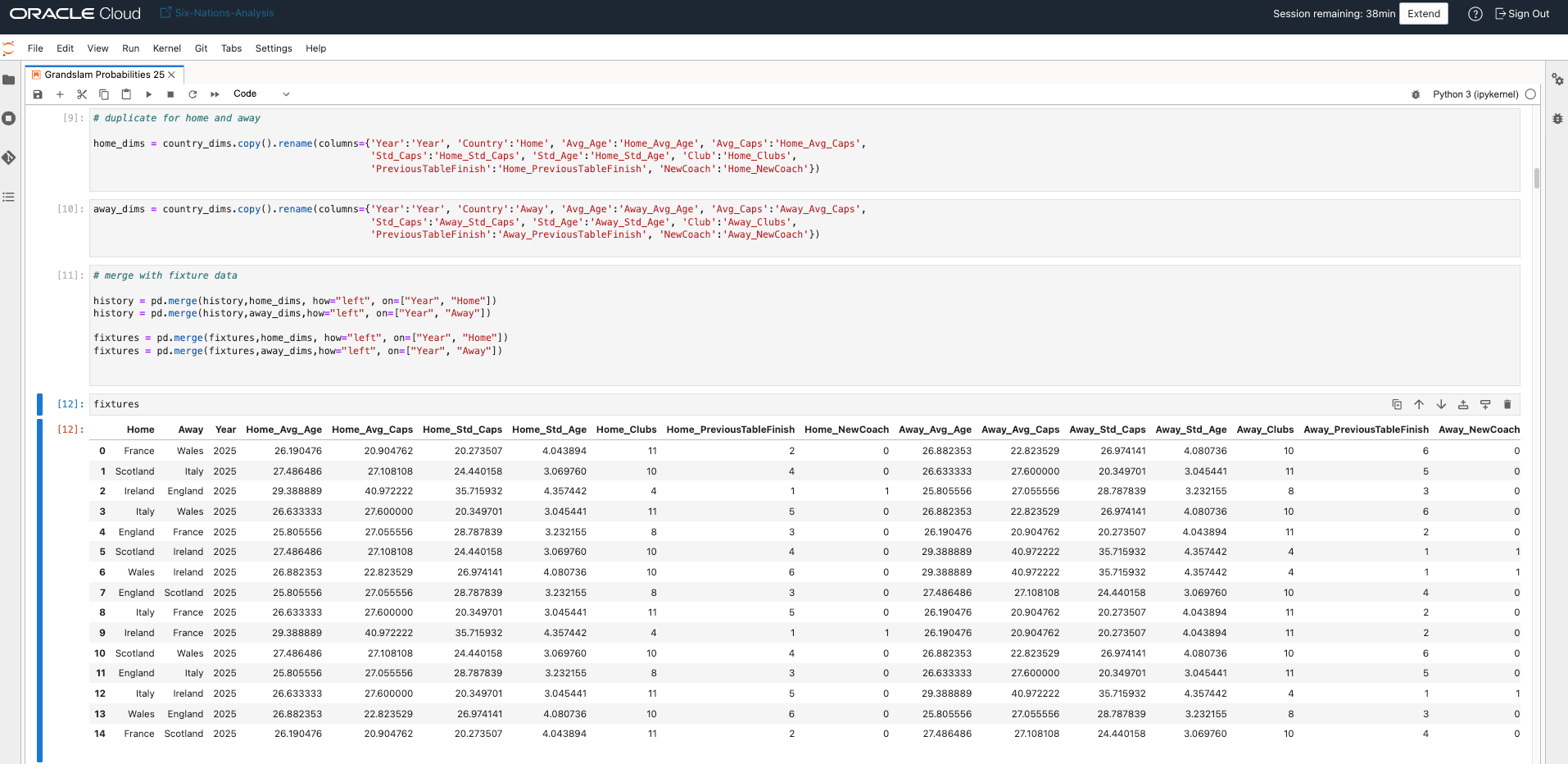This screenshot has height=764, width=1568.
Task: Move cell 12 up with the arrow
Action: pyautogui.click(x=1419, y=404)
